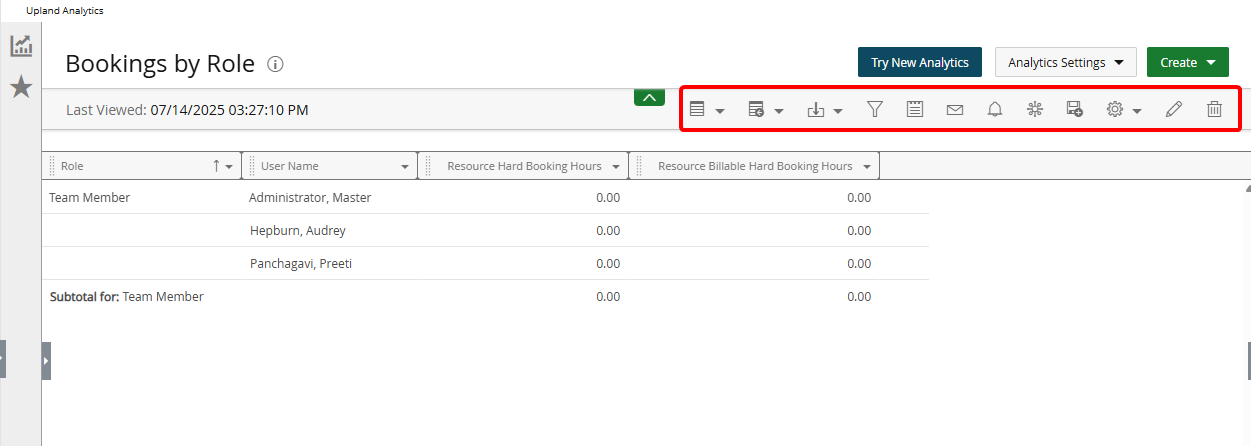Viewport: 1251px width, 446px height.
Task: Open the Analytics Settings dropdown
Action: point(1066,62)
